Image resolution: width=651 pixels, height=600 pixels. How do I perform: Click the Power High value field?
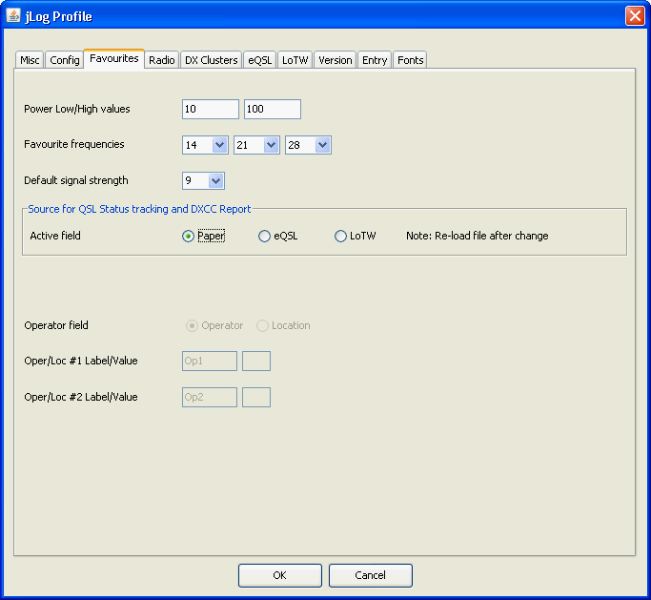click(272, 109)
